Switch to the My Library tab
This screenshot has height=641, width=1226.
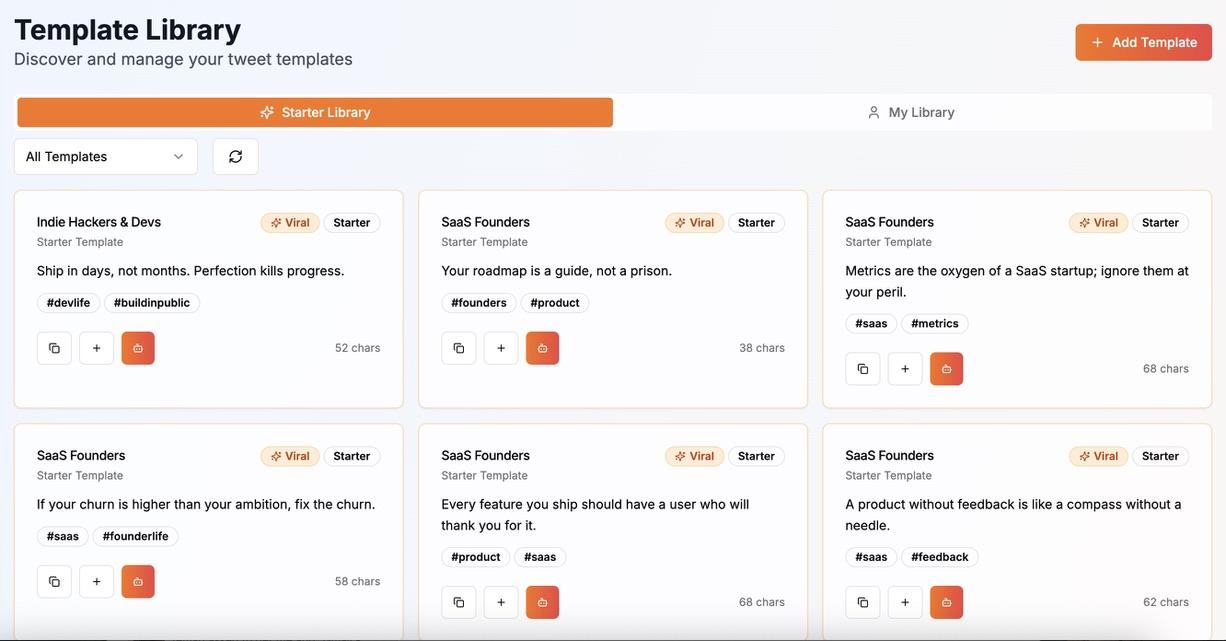point(911,112)
